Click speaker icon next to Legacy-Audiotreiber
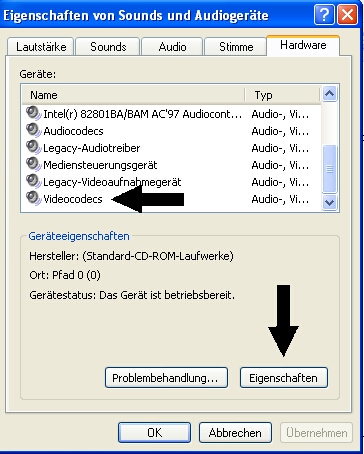This screenshot has height=454, width=364. tap(33, 147)
